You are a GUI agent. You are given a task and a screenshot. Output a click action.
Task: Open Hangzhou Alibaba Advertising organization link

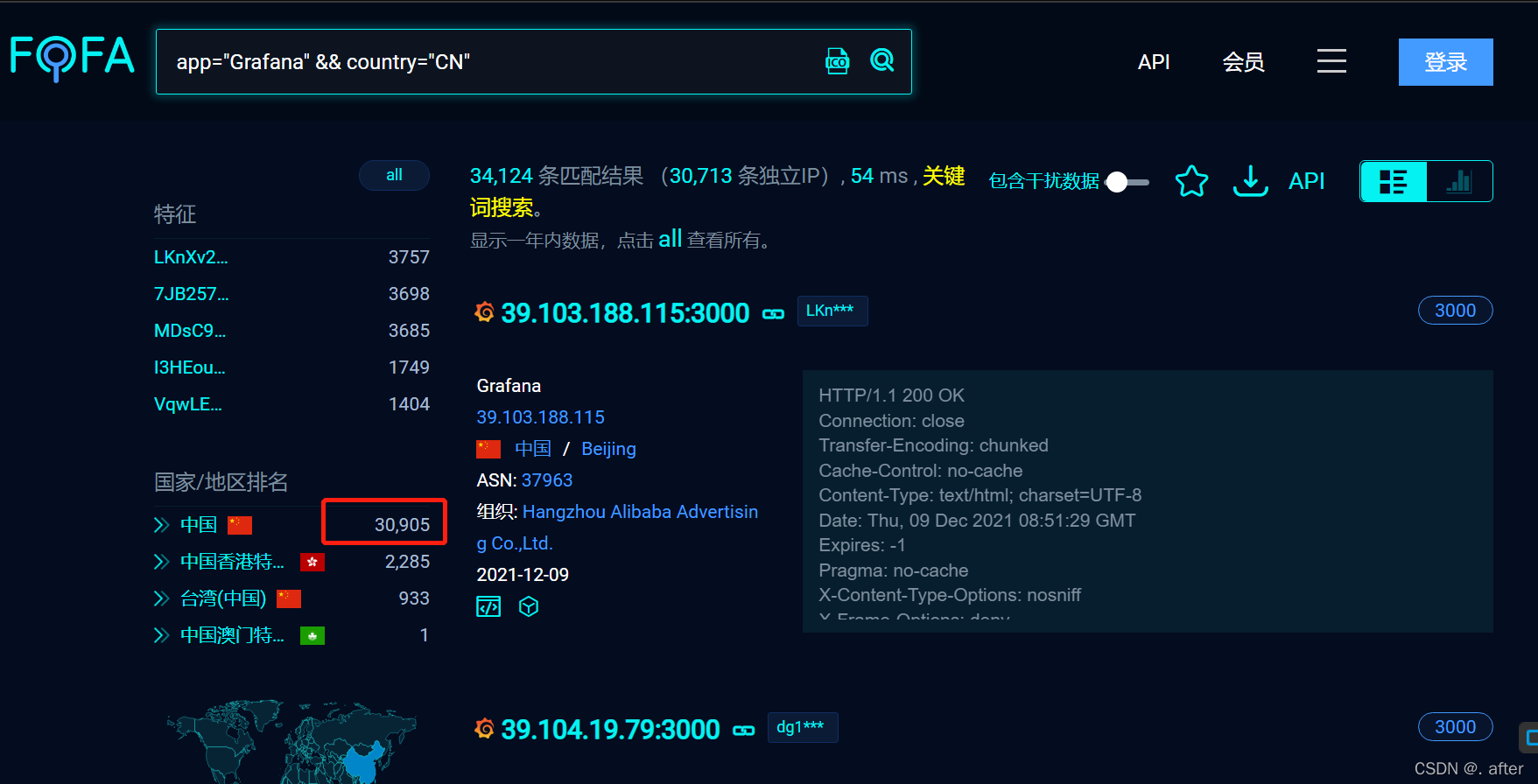[x=617, y=528]
